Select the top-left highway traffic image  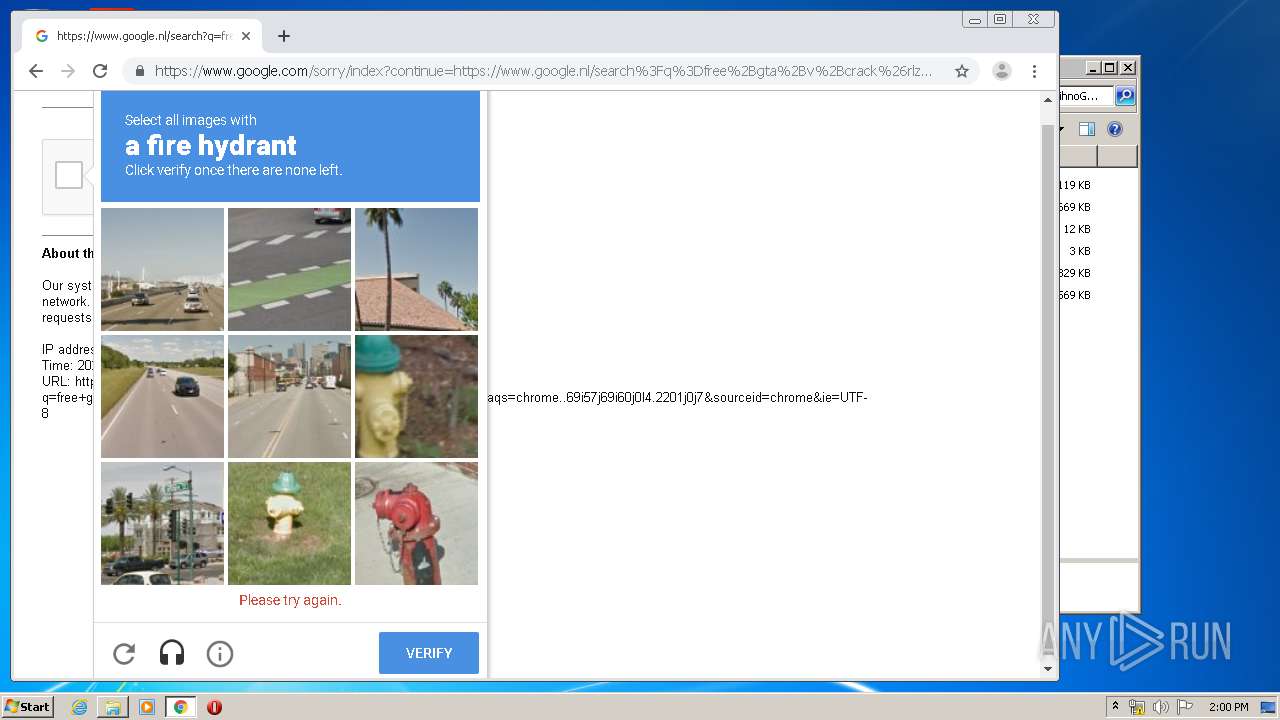point(162,269)
